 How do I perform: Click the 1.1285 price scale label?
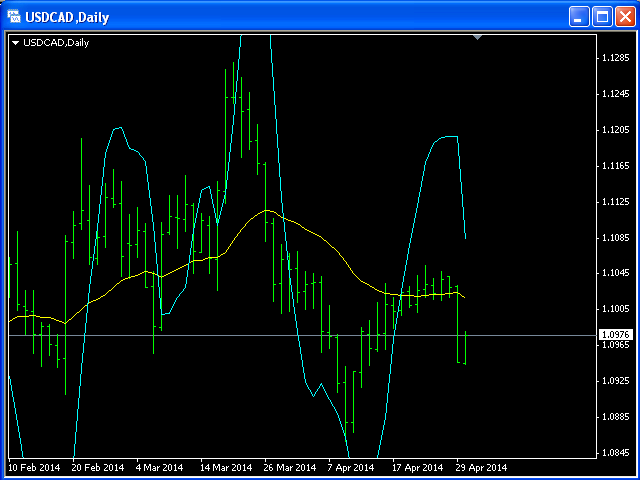coord(615,58)
